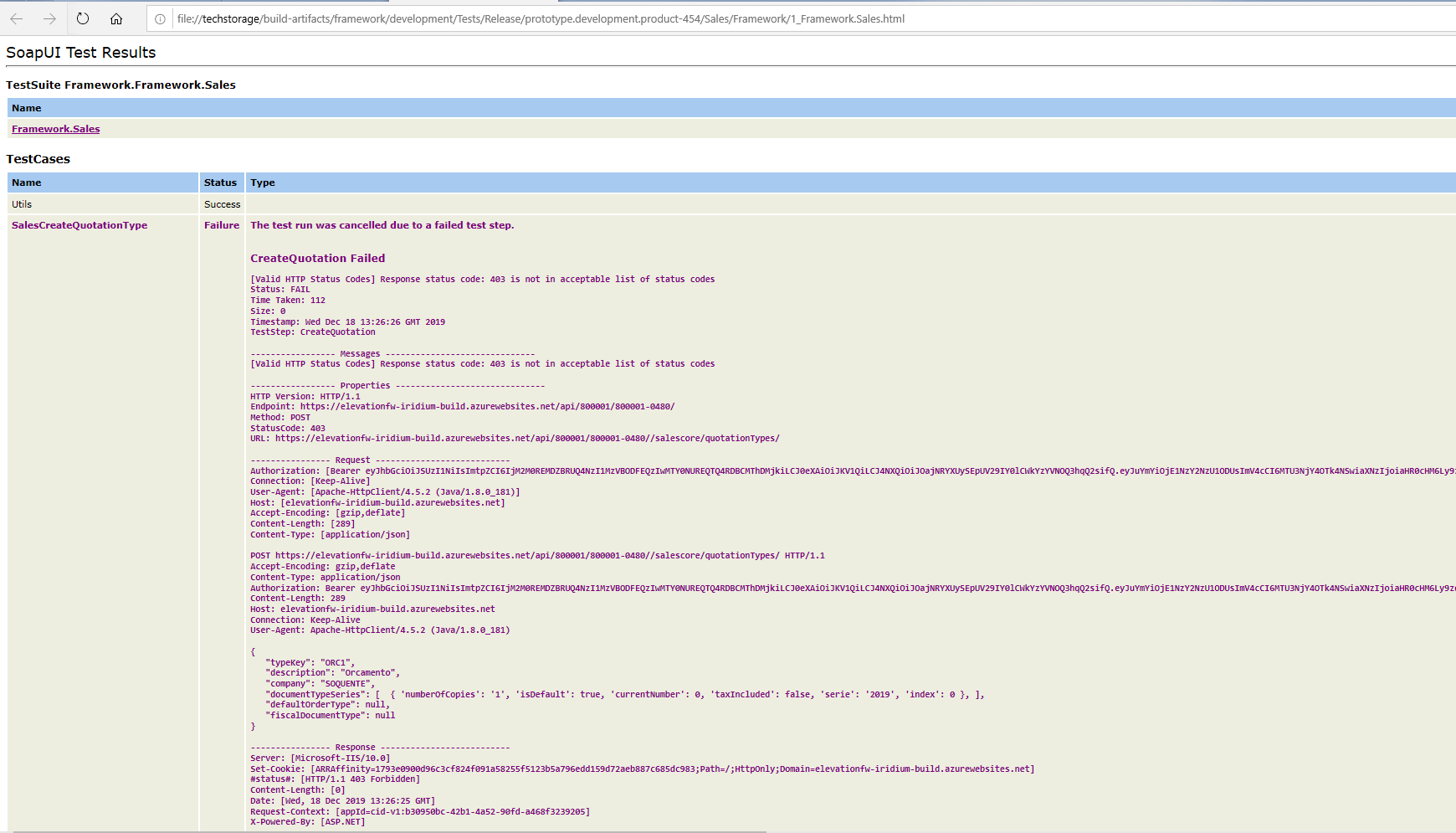Image resolution: width=1456 pixels, height=833 pixels.
Task: Select the Endpoint URL line
Action: click(x=463, y=407)
